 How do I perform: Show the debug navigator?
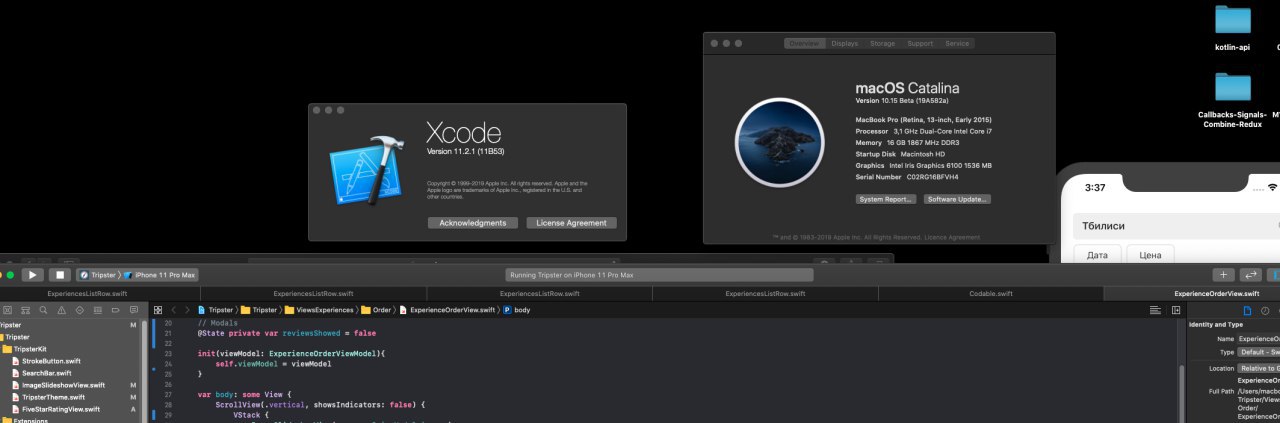tap(97, 310)
